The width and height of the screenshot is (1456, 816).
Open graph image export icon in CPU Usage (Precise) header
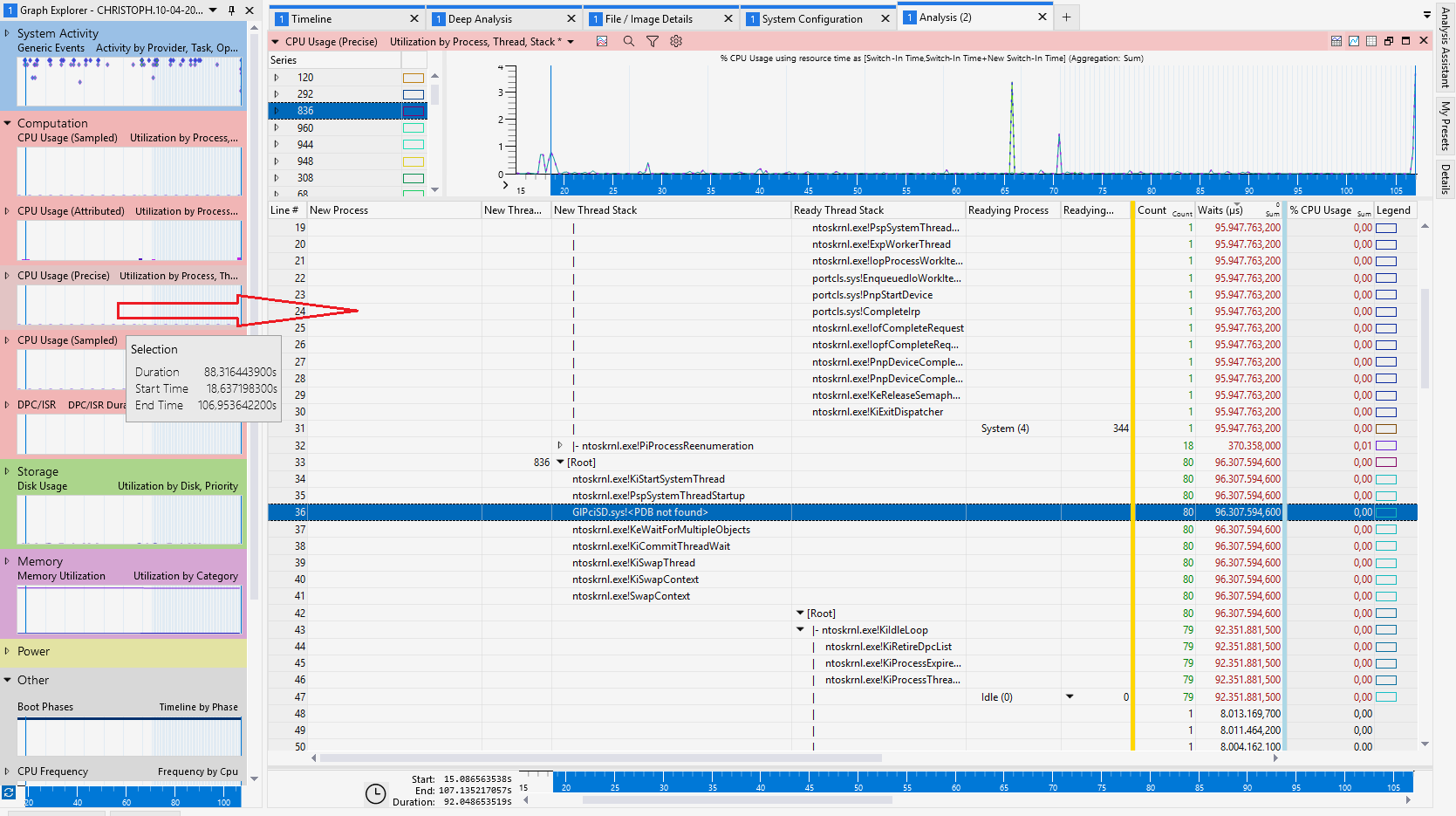602,41
